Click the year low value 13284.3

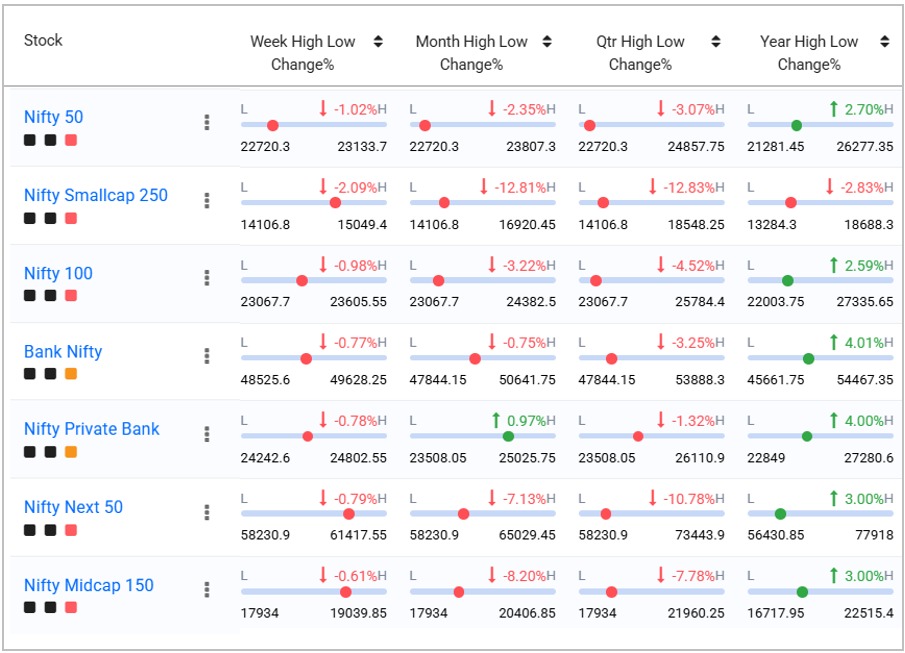click(772, 225)
